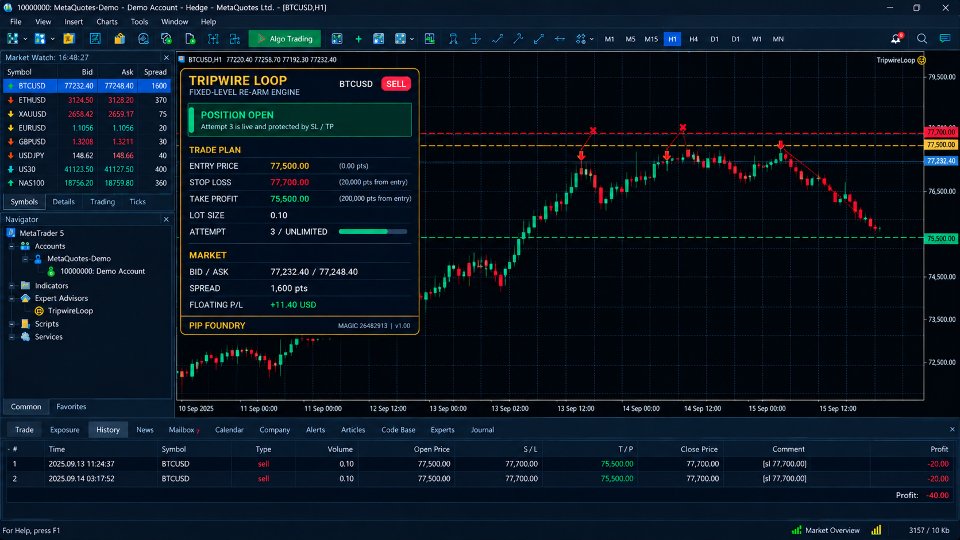Expand the Scripts tree node
The image size is (960, 540).
click(12, 323)
